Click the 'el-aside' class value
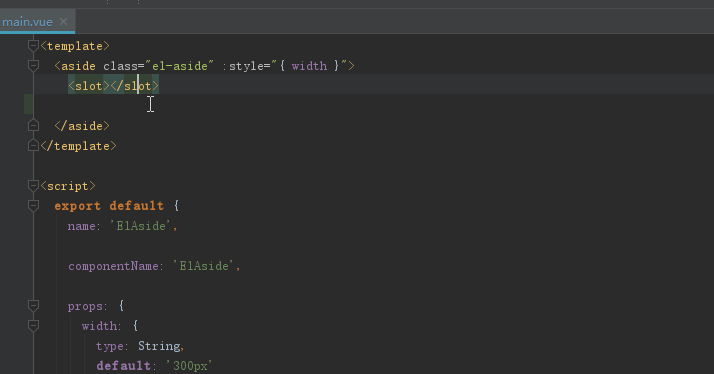 179,66
